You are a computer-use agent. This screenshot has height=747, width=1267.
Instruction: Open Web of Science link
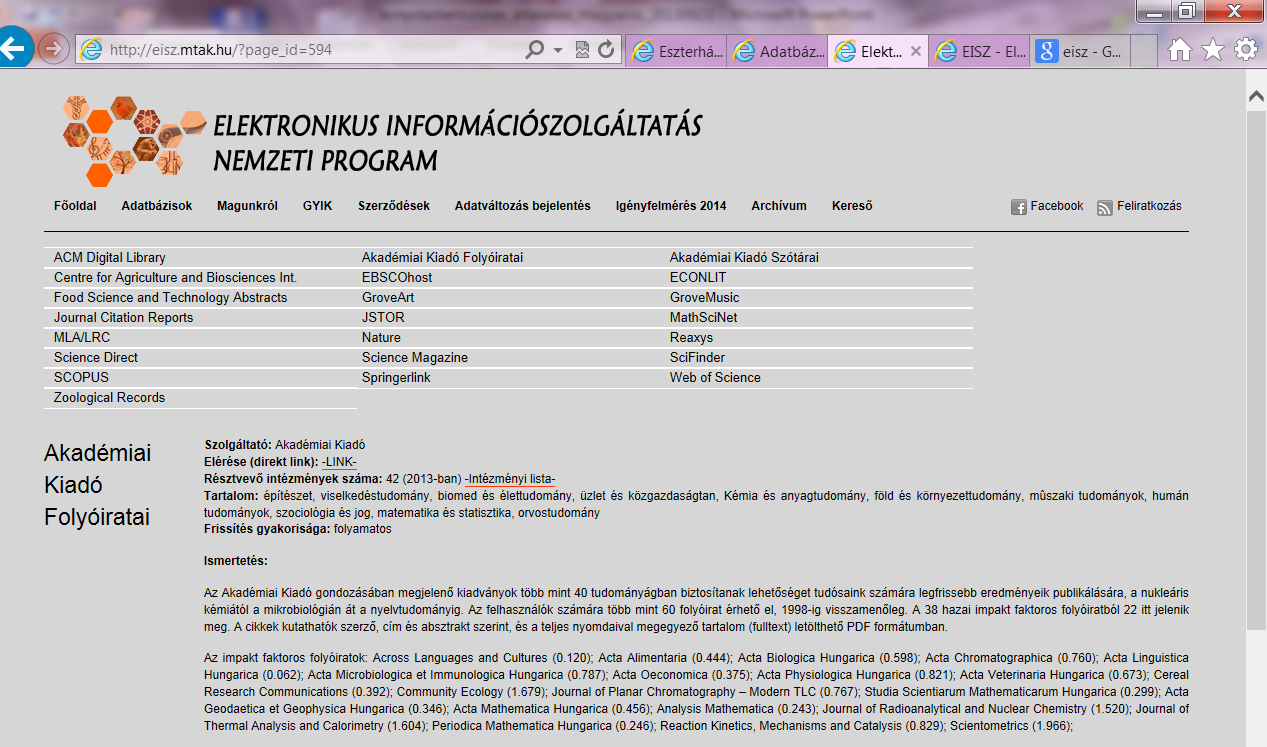coord(715,378)
